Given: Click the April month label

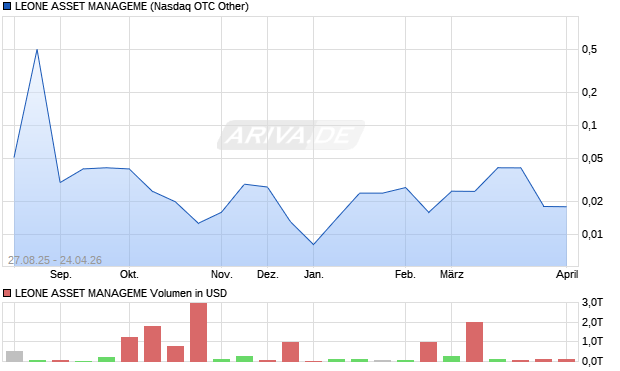Looking at the screenshot, I should pyautogui.click(x=567, y=274).
